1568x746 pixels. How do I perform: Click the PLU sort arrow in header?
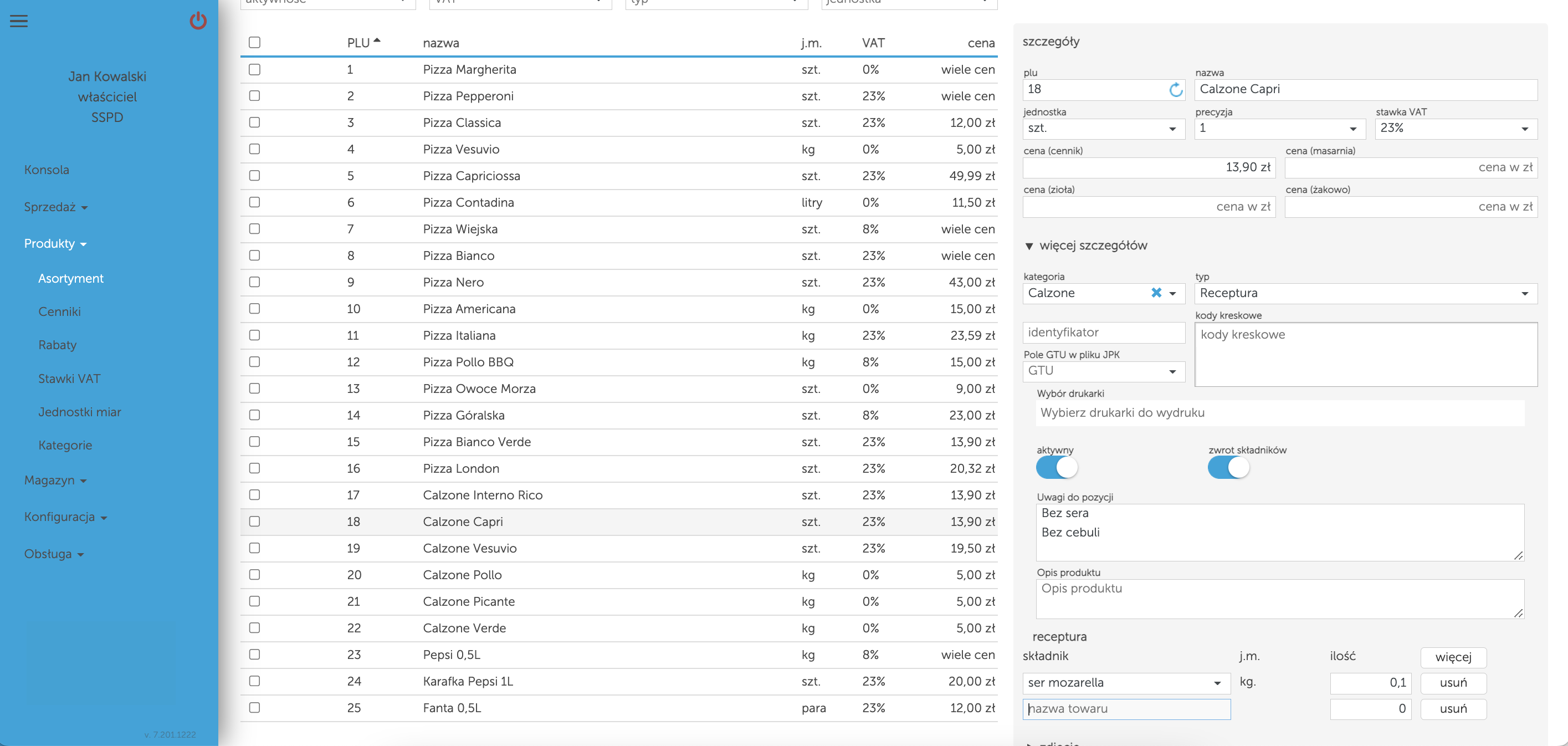point(377,41)
